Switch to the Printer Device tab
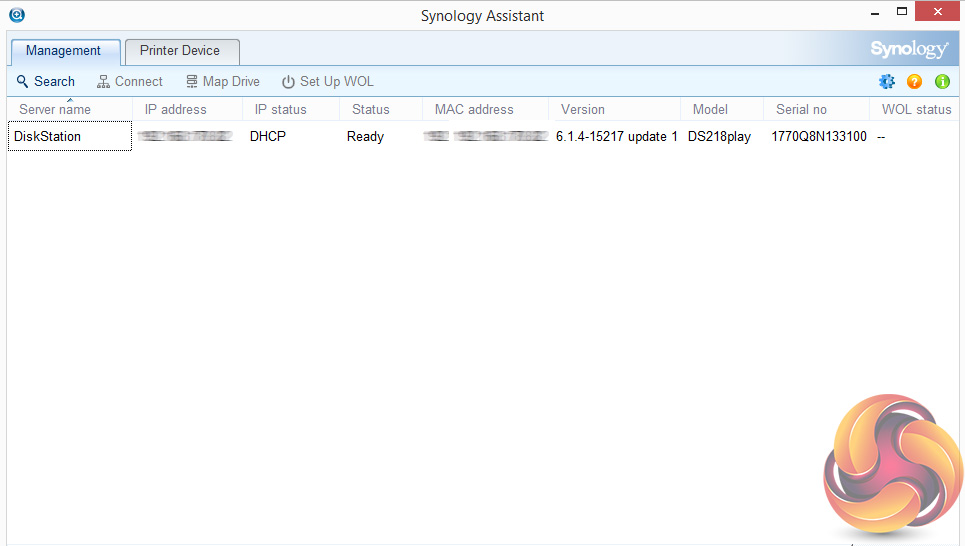This screenshot has width=965, height=546. tap(182, 51)
